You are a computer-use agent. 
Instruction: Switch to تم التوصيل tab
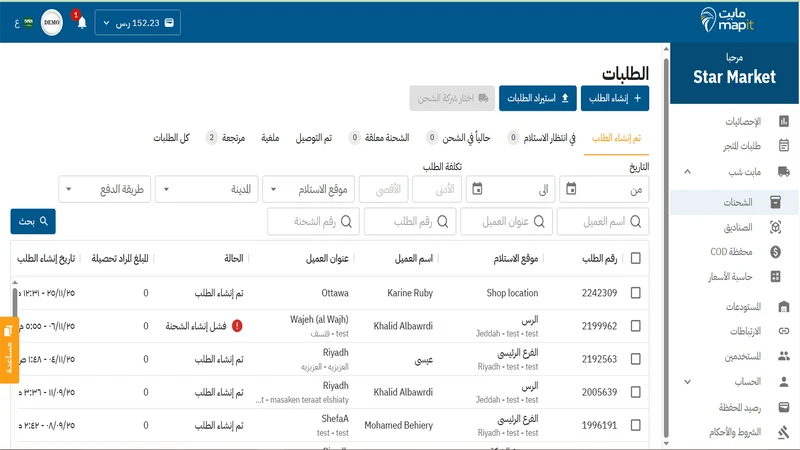[314, 138]
